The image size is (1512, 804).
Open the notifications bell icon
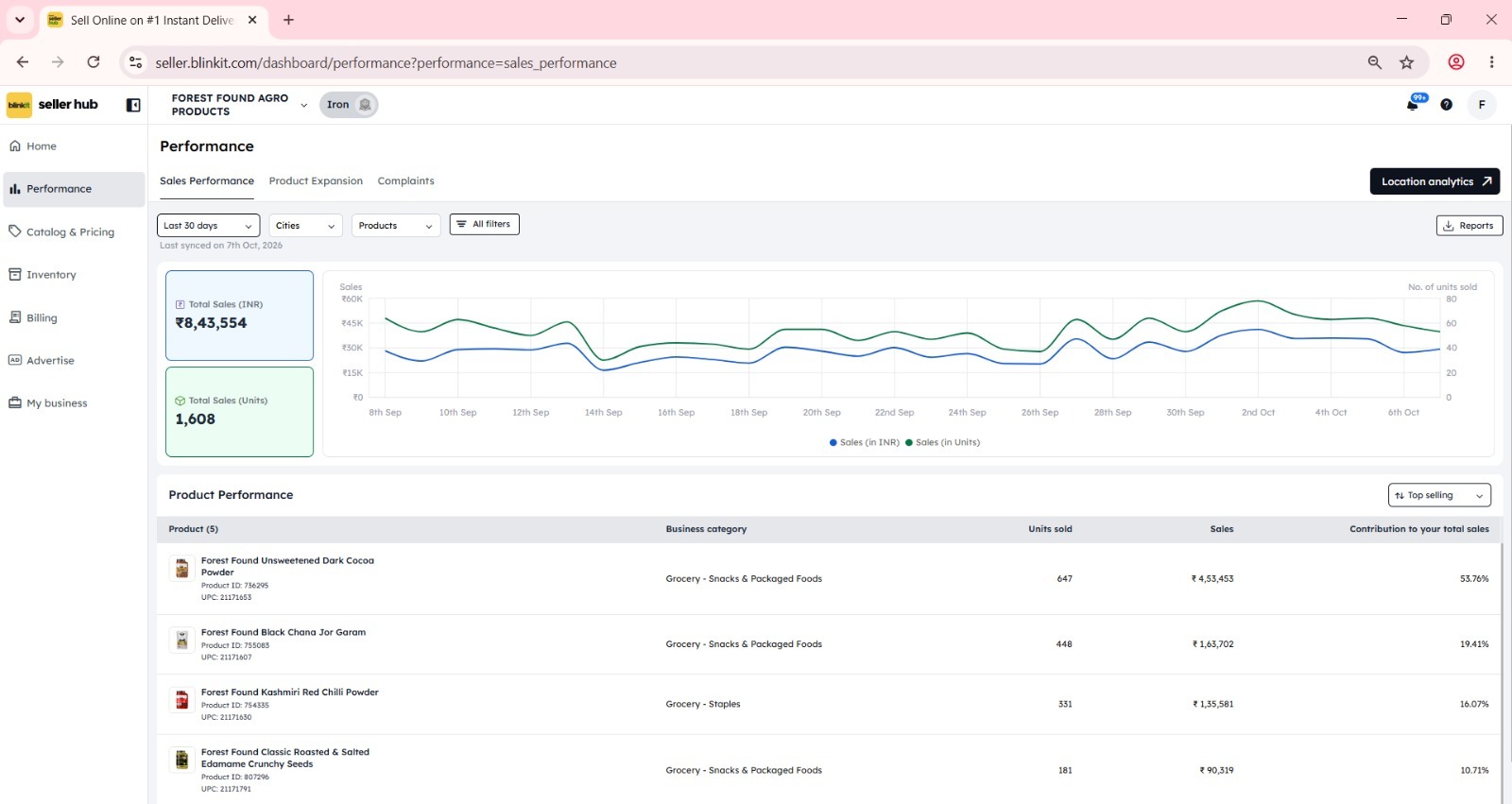(1413, 104)
